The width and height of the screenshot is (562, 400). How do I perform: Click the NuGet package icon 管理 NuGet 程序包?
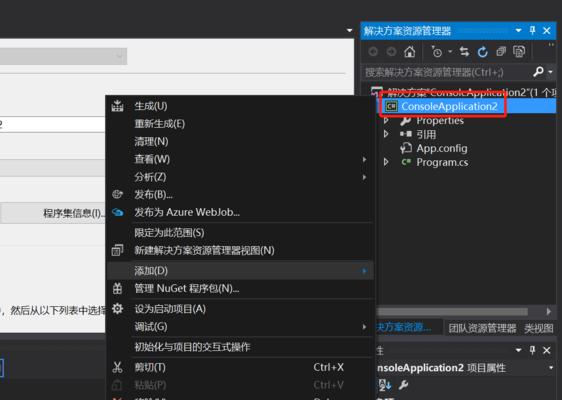point(118,288)
